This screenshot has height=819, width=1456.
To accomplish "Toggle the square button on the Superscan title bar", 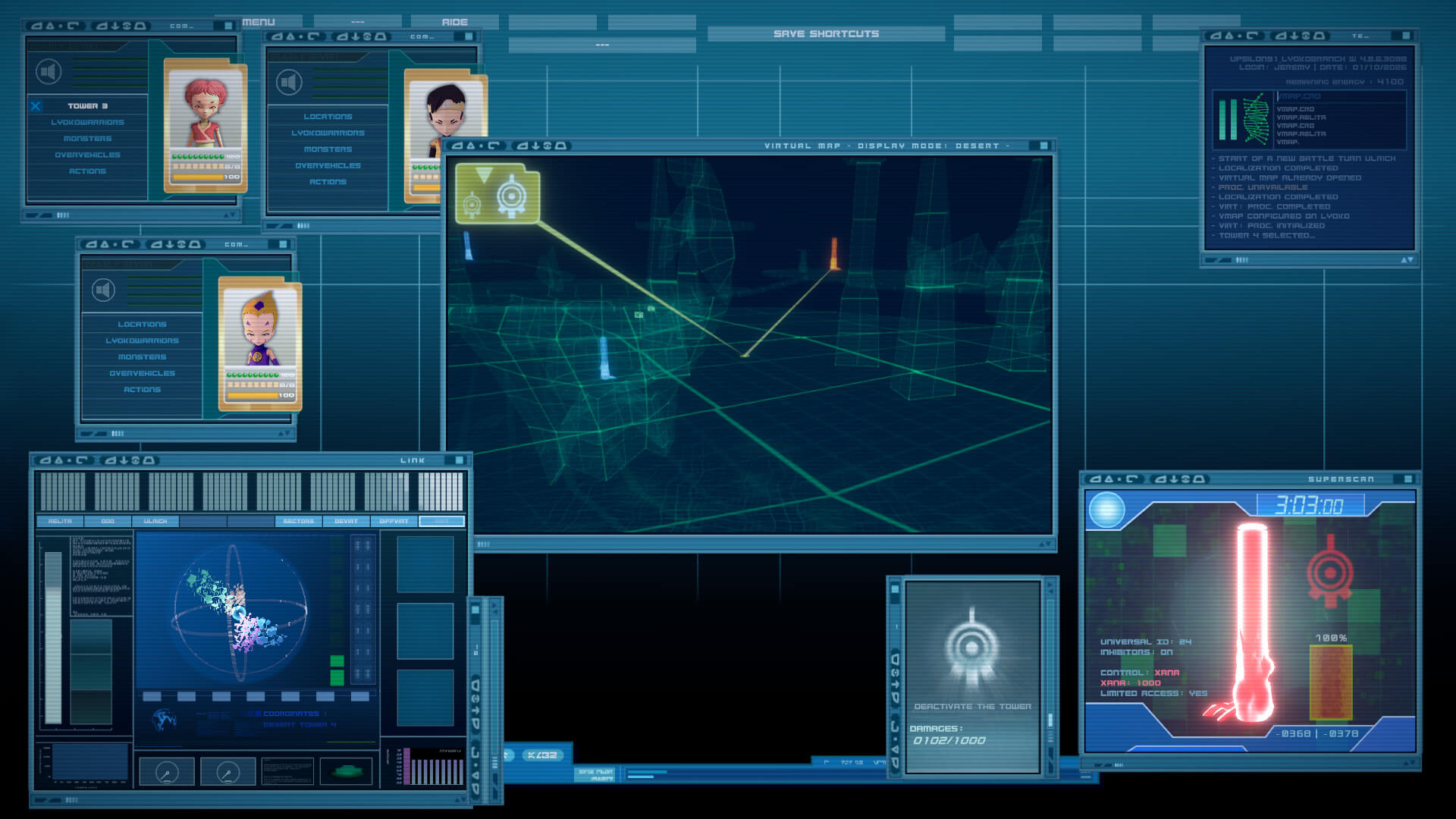I will coord(1408,479).
